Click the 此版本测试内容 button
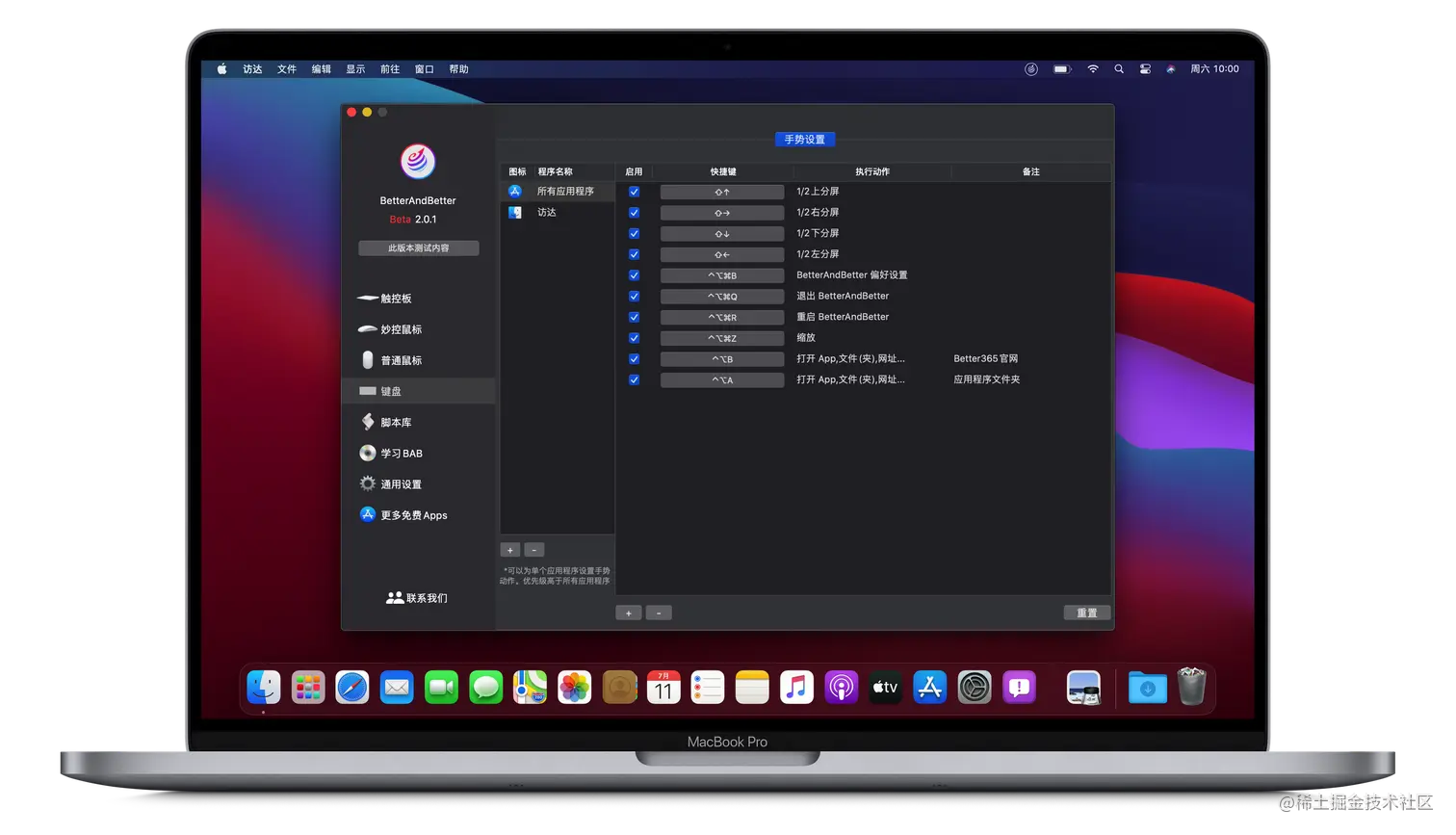This screenshot has width=1456, height=835. 419,248
